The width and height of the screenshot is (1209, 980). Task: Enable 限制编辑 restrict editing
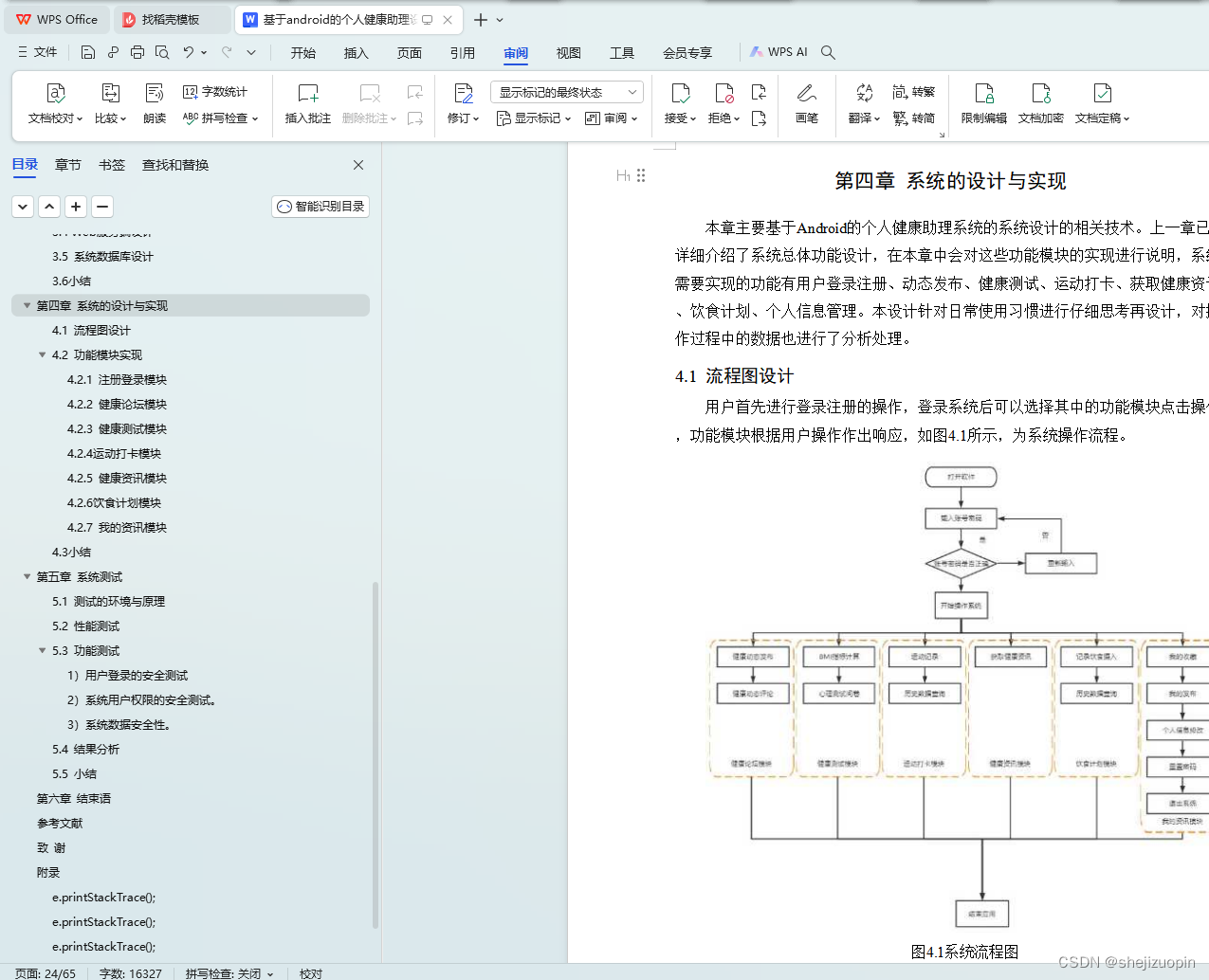pos(984,104)
